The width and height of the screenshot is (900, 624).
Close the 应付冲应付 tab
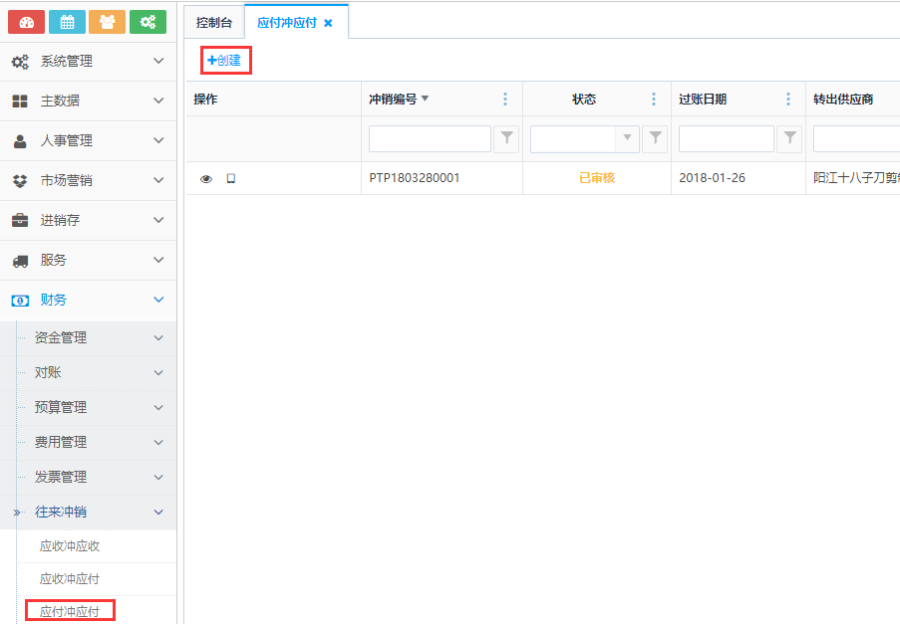pyautogui.click(x=328, y=23)
